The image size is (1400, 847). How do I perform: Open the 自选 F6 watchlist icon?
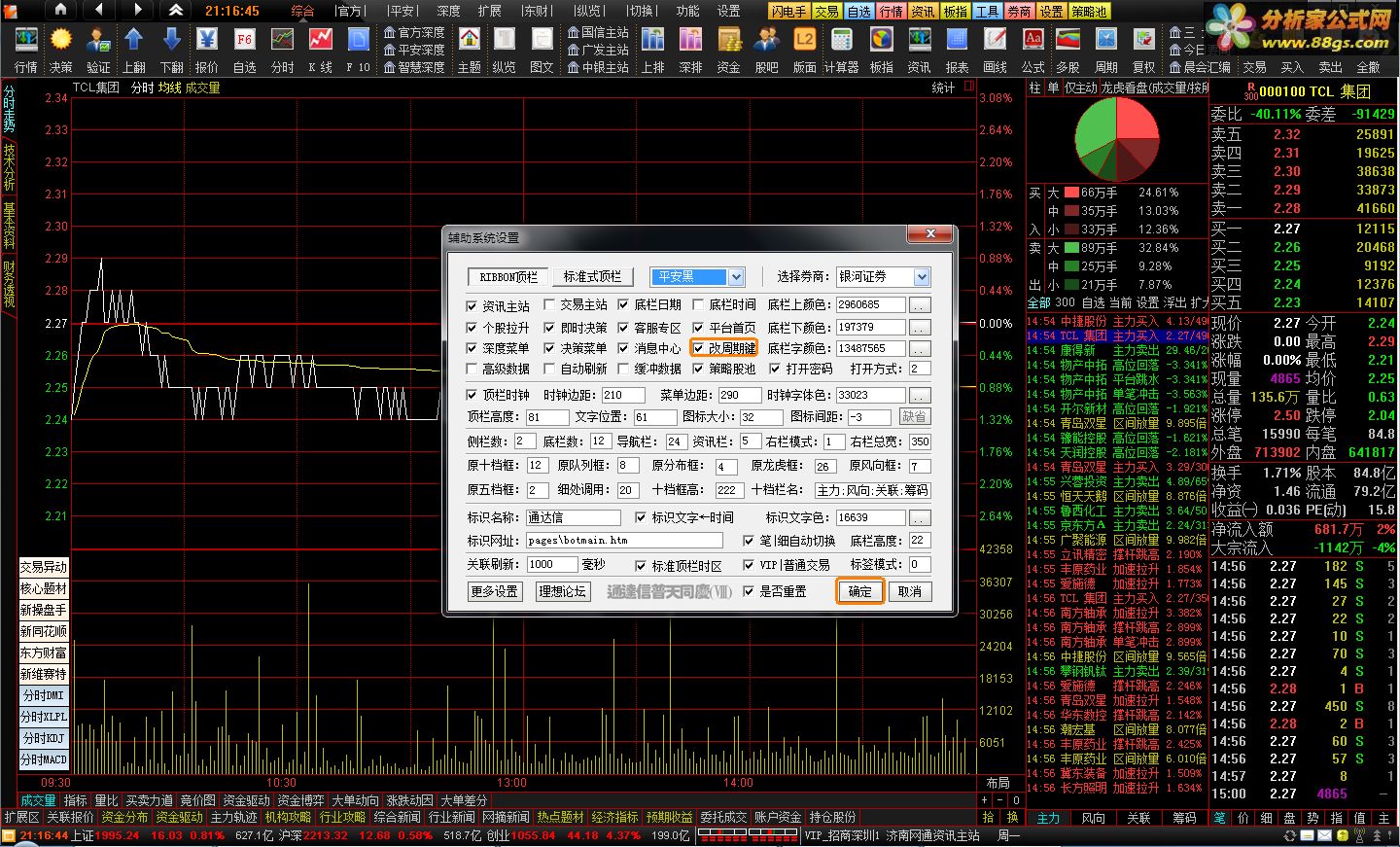pyautogui.click(x=245, y=50)
